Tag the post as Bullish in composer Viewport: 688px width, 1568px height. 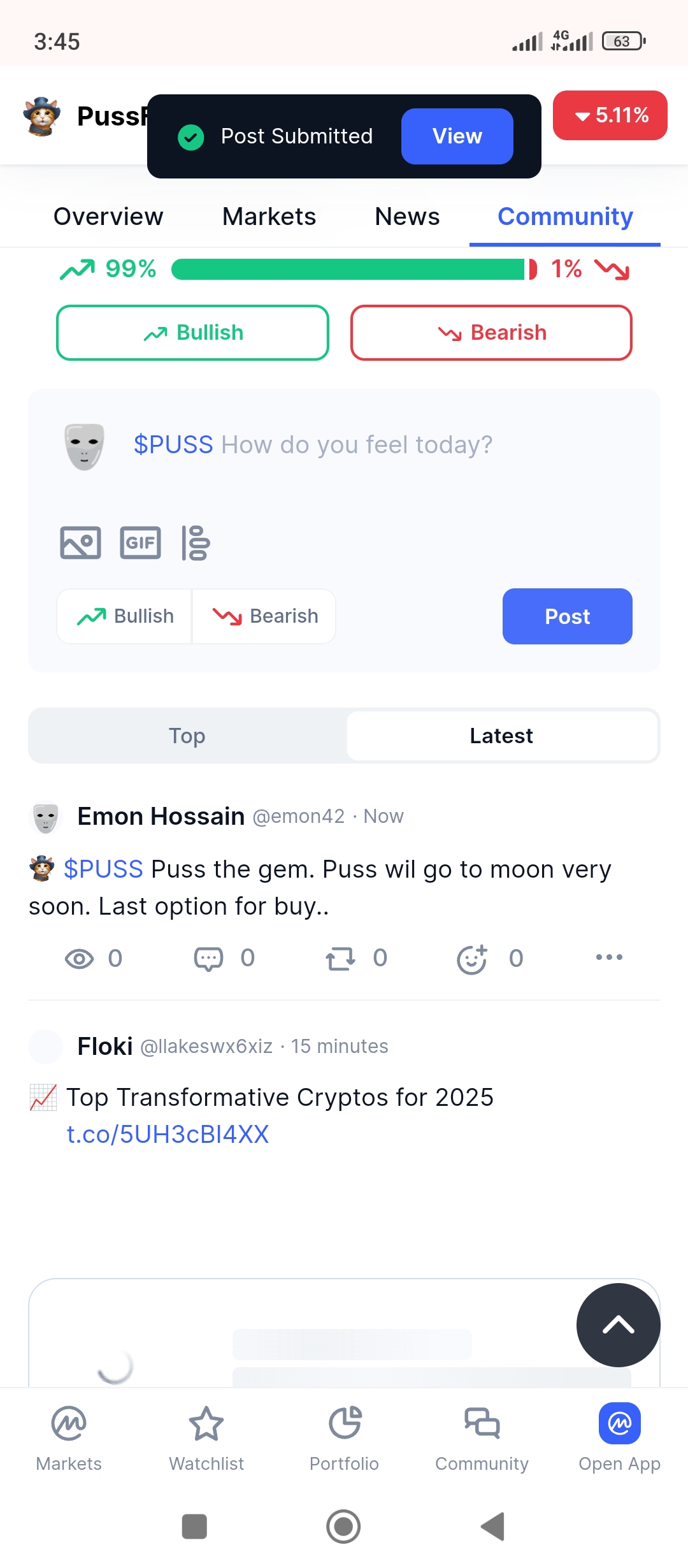125,616
